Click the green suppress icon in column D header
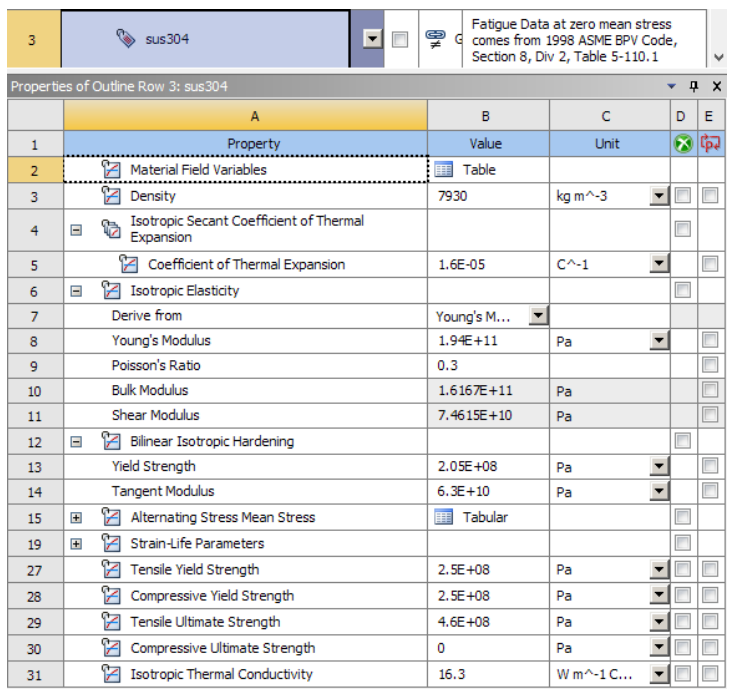The image size is (735, 697). click(683, 143)
